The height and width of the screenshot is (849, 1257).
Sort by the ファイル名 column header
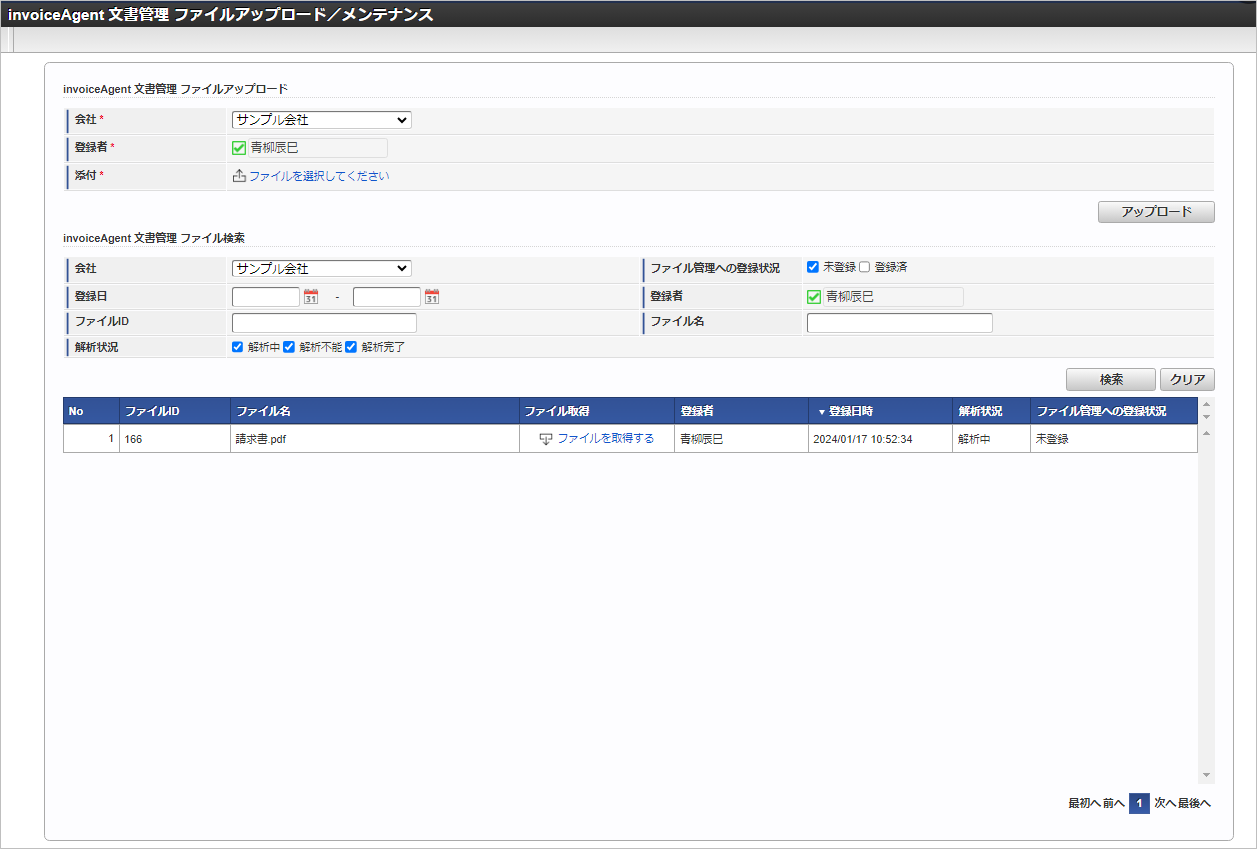point(374,411)
